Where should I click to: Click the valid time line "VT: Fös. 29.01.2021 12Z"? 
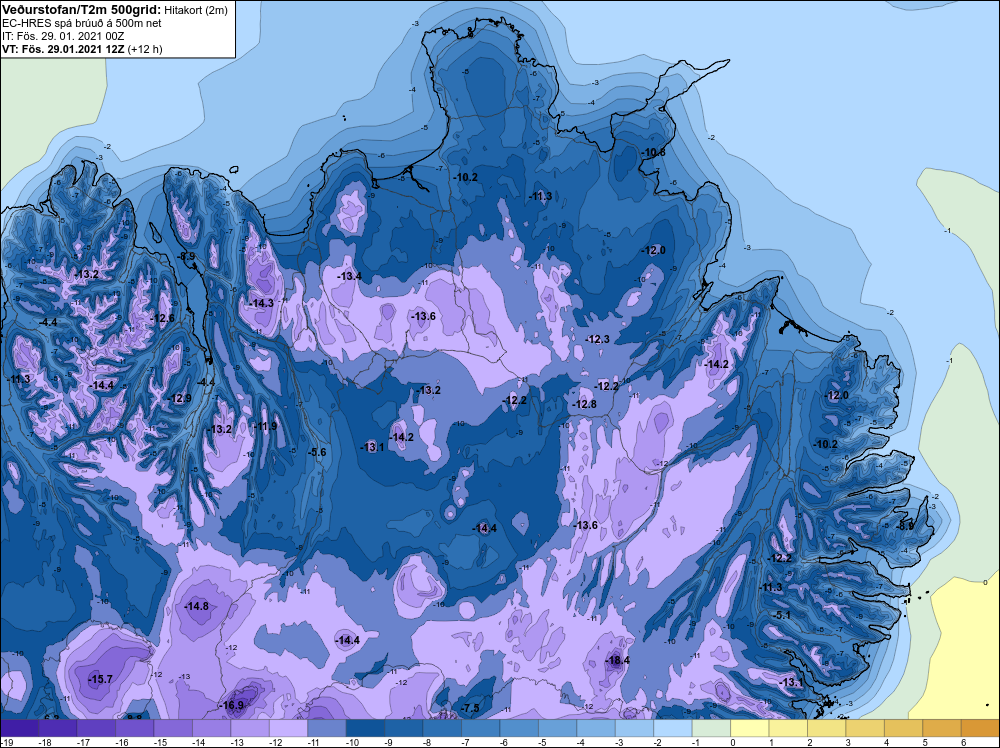[63, 49]
